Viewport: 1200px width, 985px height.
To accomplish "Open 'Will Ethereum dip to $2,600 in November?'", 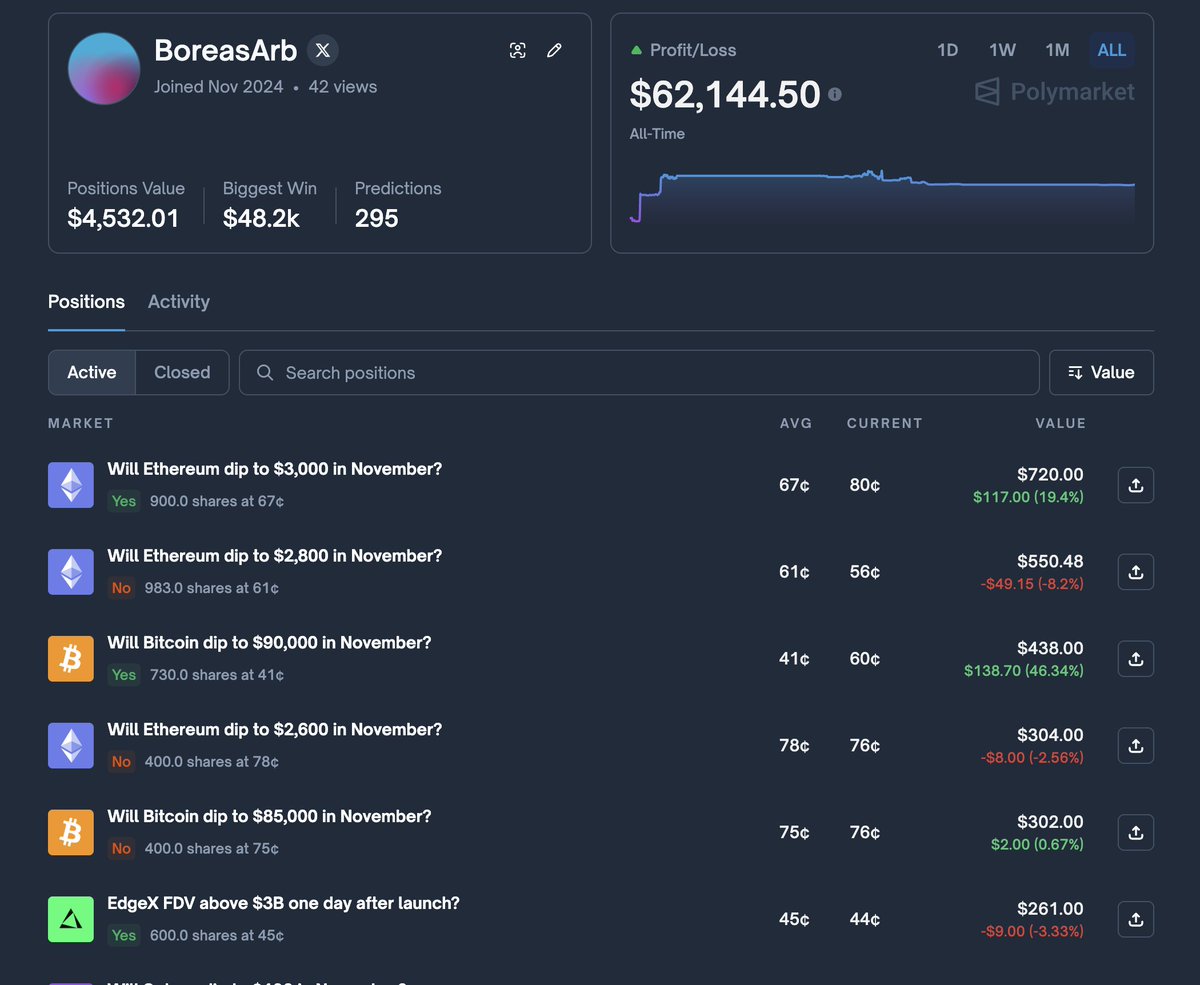I will pyautogui.click(x=275, y=729).
